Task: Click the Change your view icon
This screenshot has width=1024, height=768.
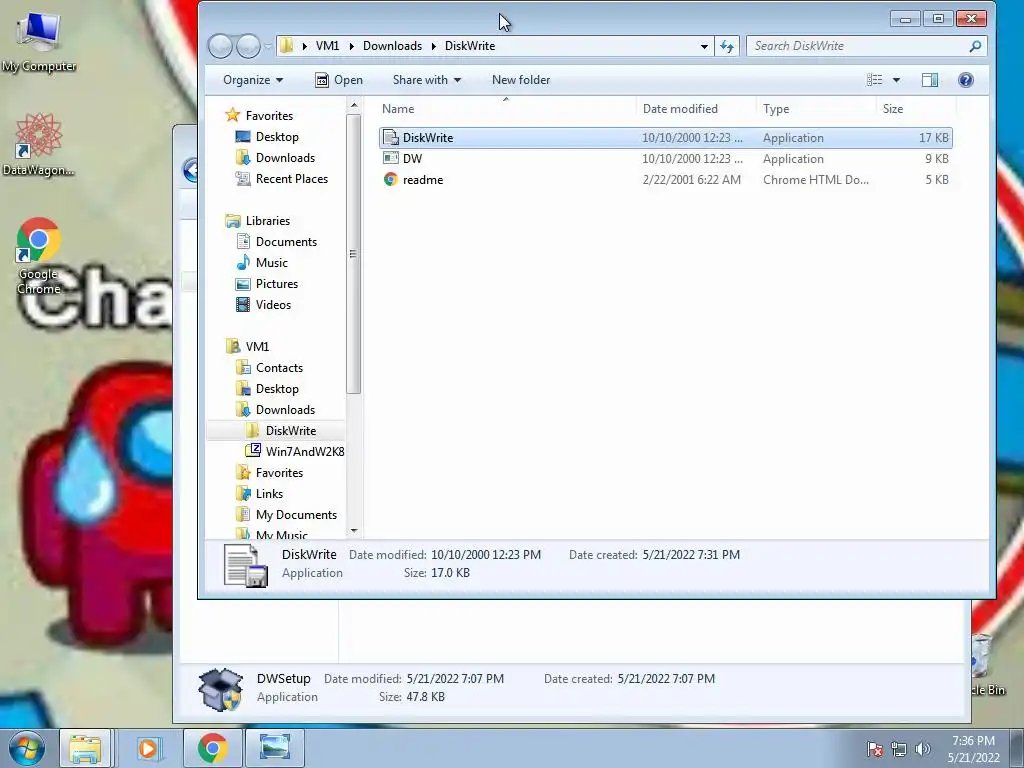Action: [x=874, y=80]
